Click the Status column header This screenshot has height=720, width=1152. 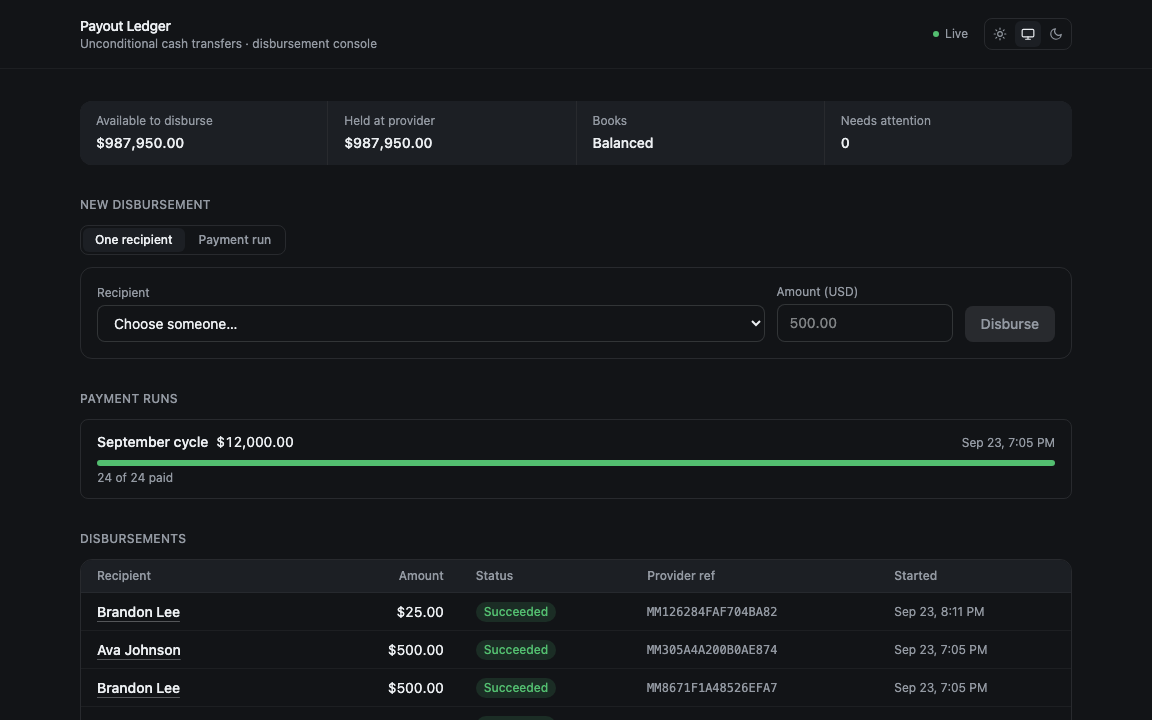494,576
